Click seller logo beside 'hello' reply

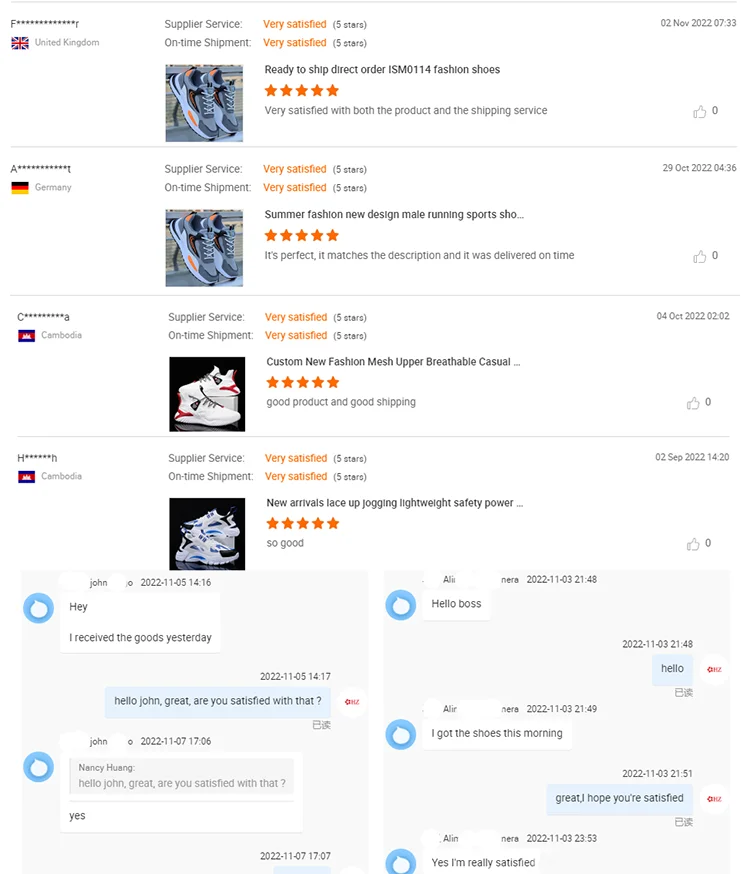714,669
